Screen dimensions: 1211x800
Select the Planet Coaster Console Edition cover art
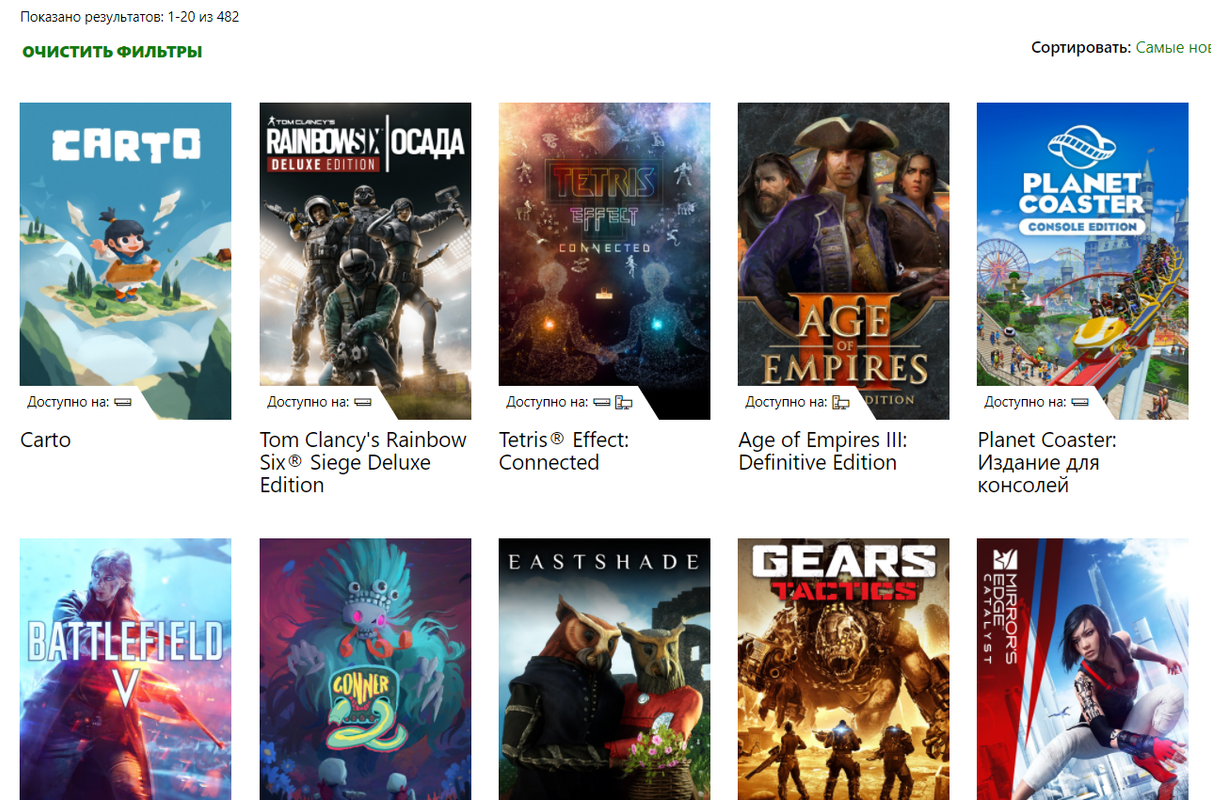point(1083,260)
